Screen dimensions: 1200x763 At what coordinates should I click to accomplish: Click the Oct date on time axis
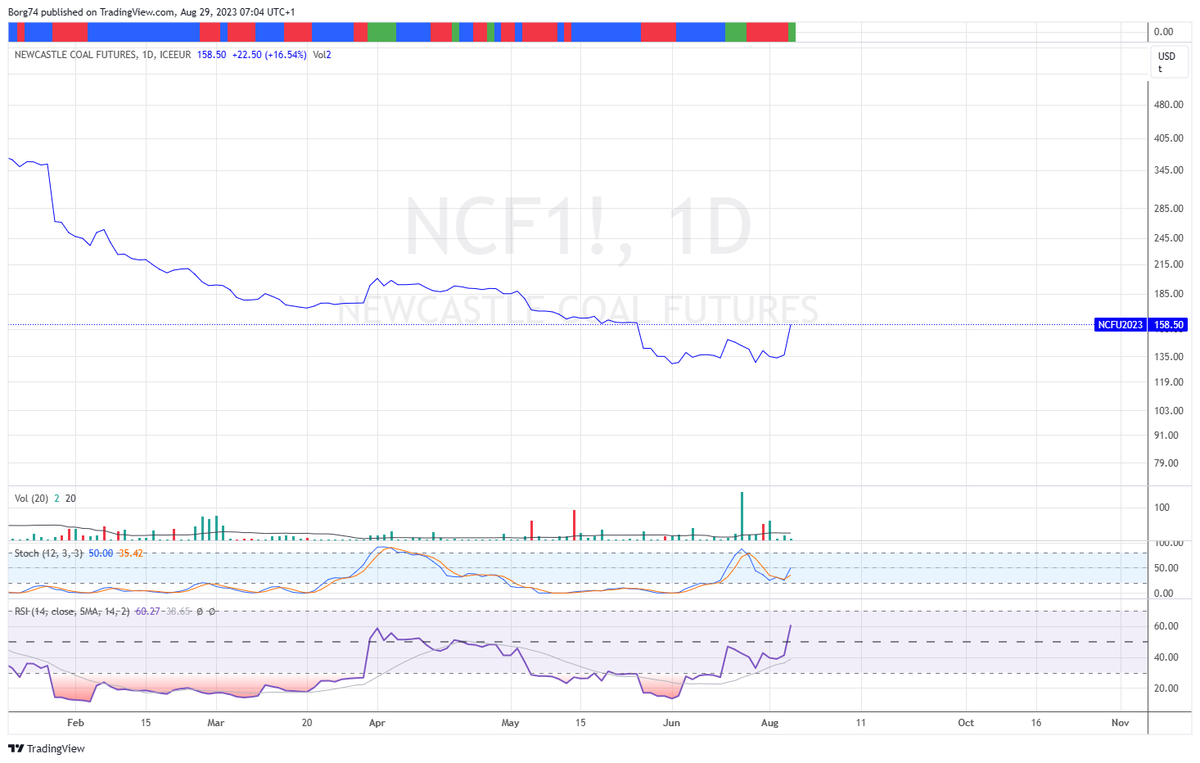coord(965,721)
